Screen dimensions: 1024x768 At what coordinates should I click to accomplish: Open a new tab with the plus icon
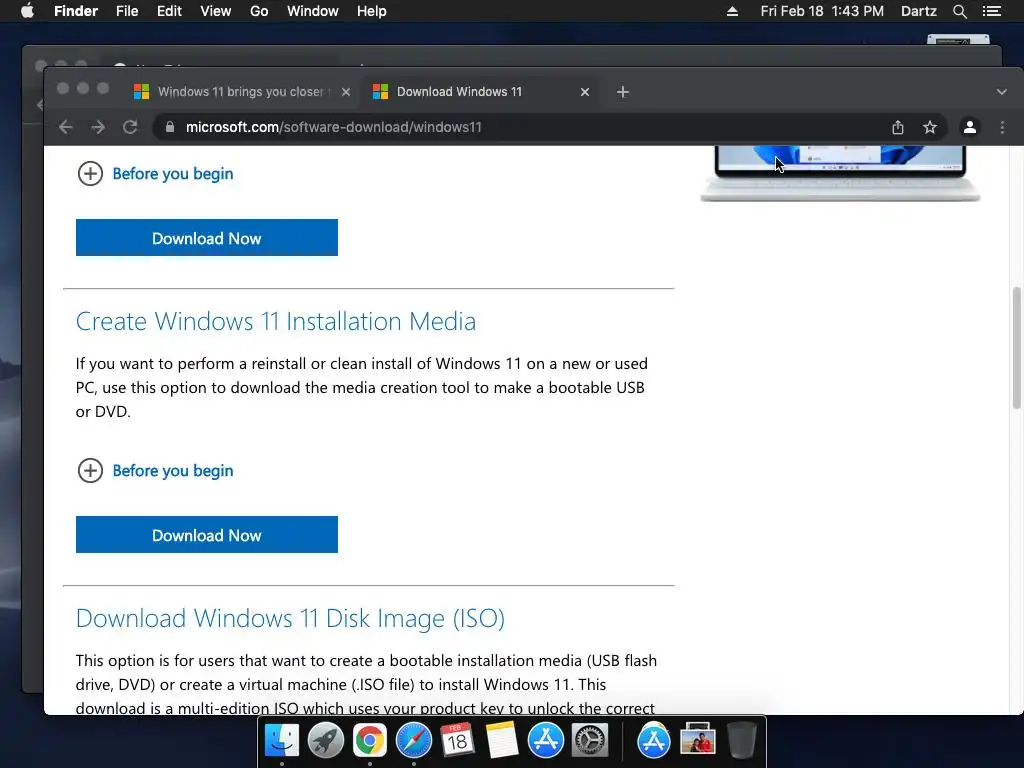click(623, 92)
